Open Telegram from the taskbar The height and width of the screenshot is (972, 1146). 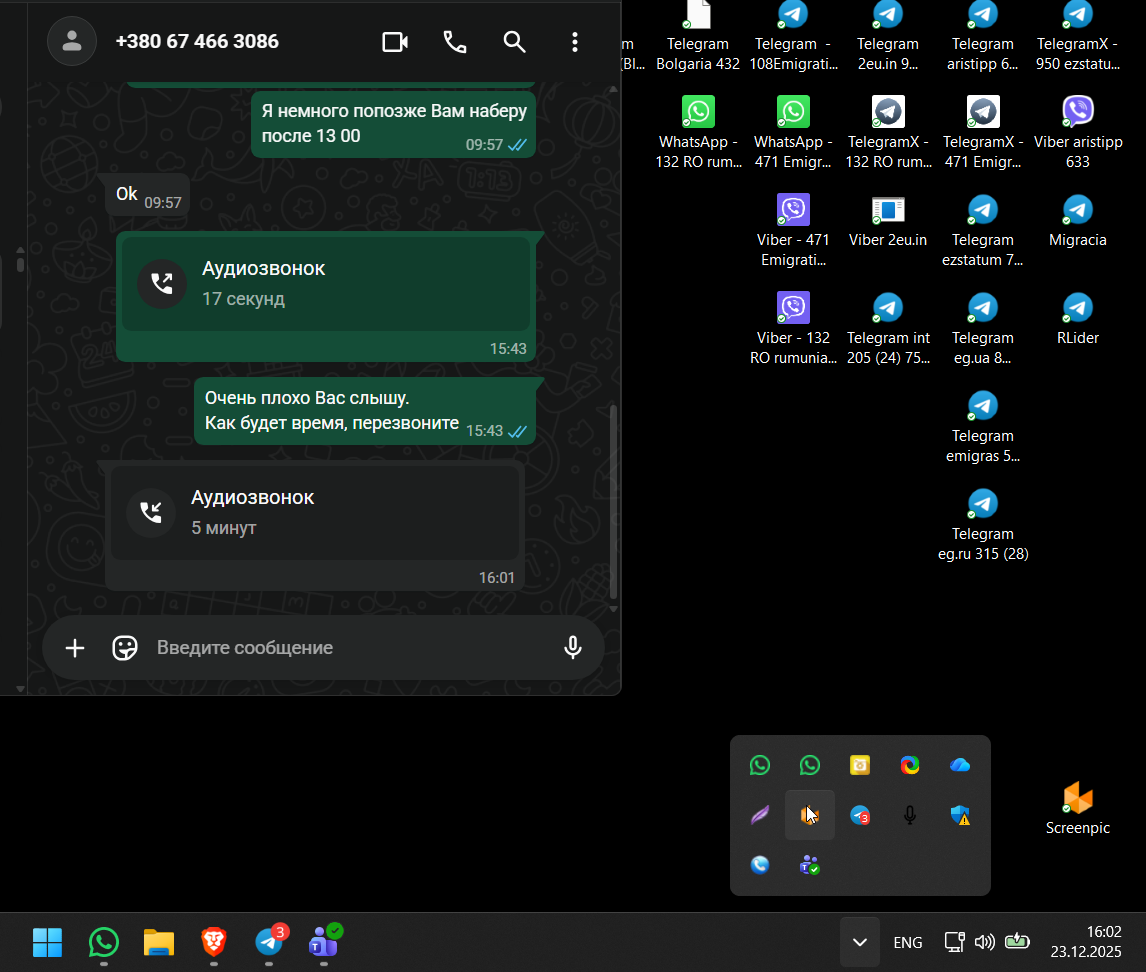(x=270, y=942)
